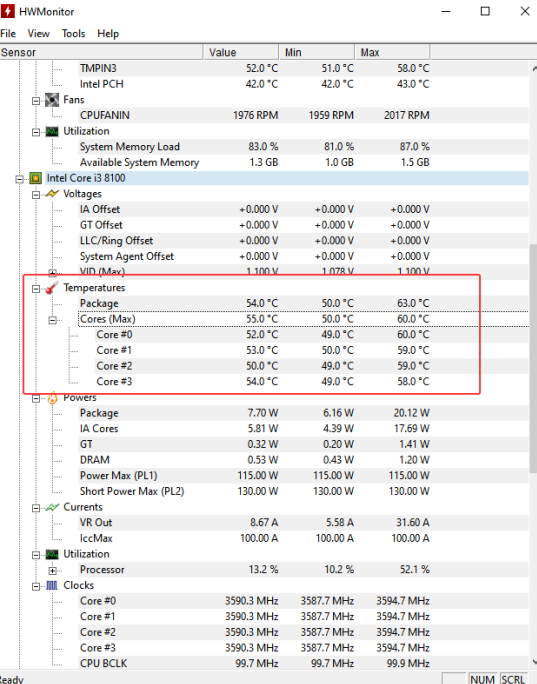Image resolution: width=537 pixels, height=684 pixels.
Task: Click the Max column header
Action: (x=392, y=52)
